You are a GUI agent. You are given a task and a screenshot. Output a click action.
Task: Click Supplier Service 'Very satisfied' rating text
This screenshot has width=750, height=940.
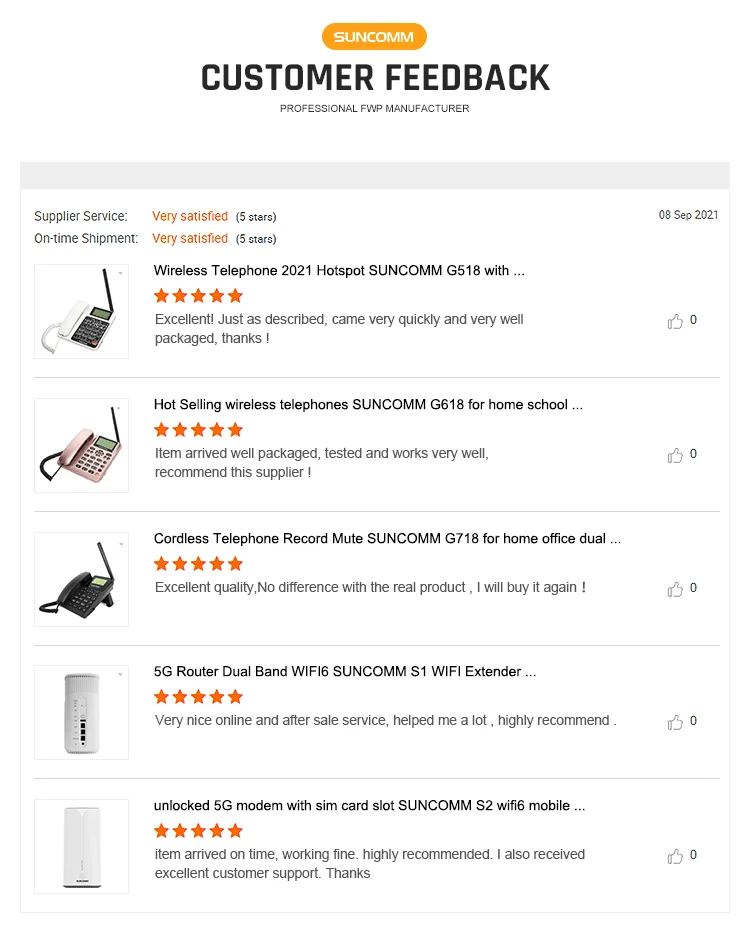tap(190, 216)
